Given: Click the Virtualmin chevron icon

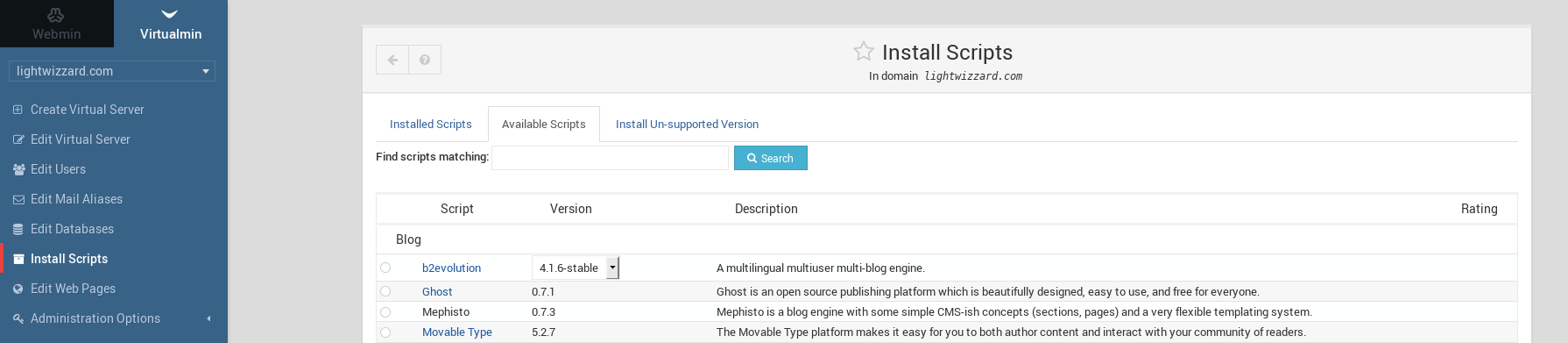Looking at the screenshot, I should 170,13.
